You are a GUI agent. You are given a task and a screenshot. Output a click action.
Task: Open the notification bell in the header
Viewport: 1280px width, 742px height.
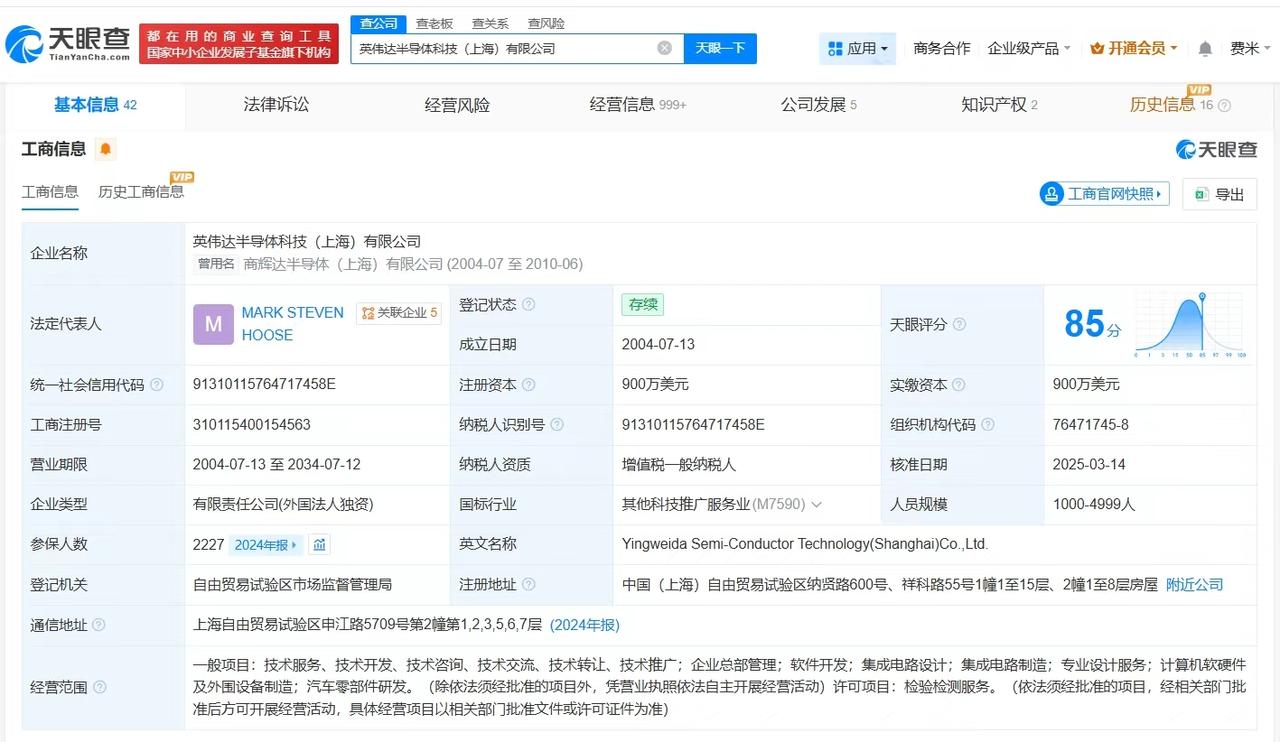(1205, 48)
